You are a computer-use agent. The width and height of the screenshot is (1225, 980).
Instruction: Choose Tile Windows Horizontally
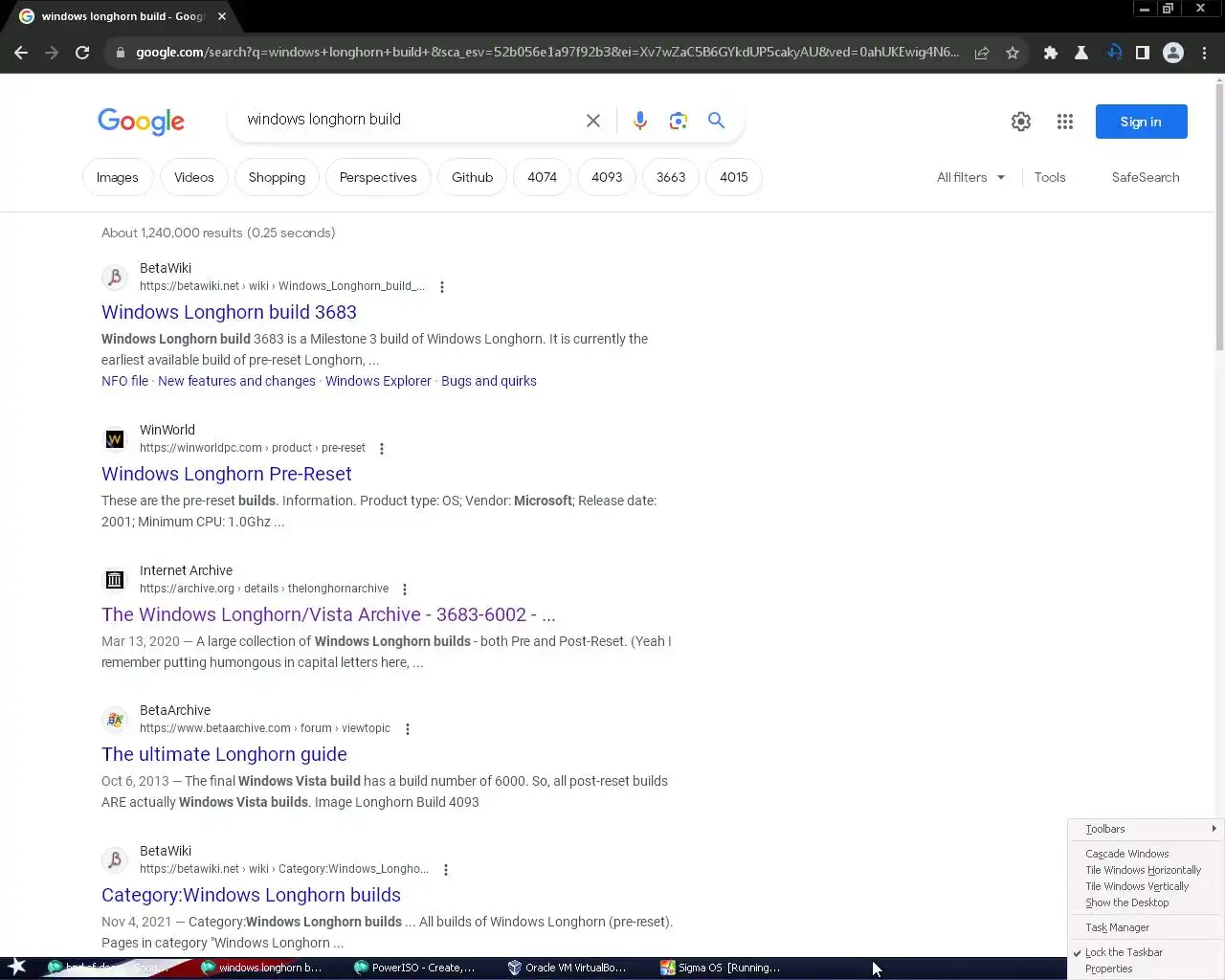point(1145,870)
